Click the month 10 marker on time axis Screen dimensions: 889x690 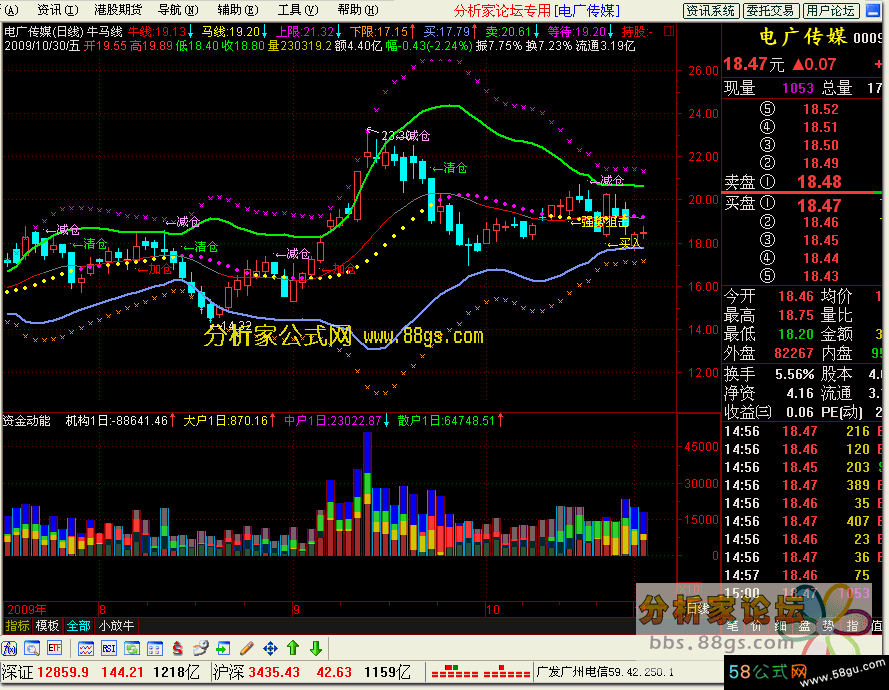click(x=493, y=609)
